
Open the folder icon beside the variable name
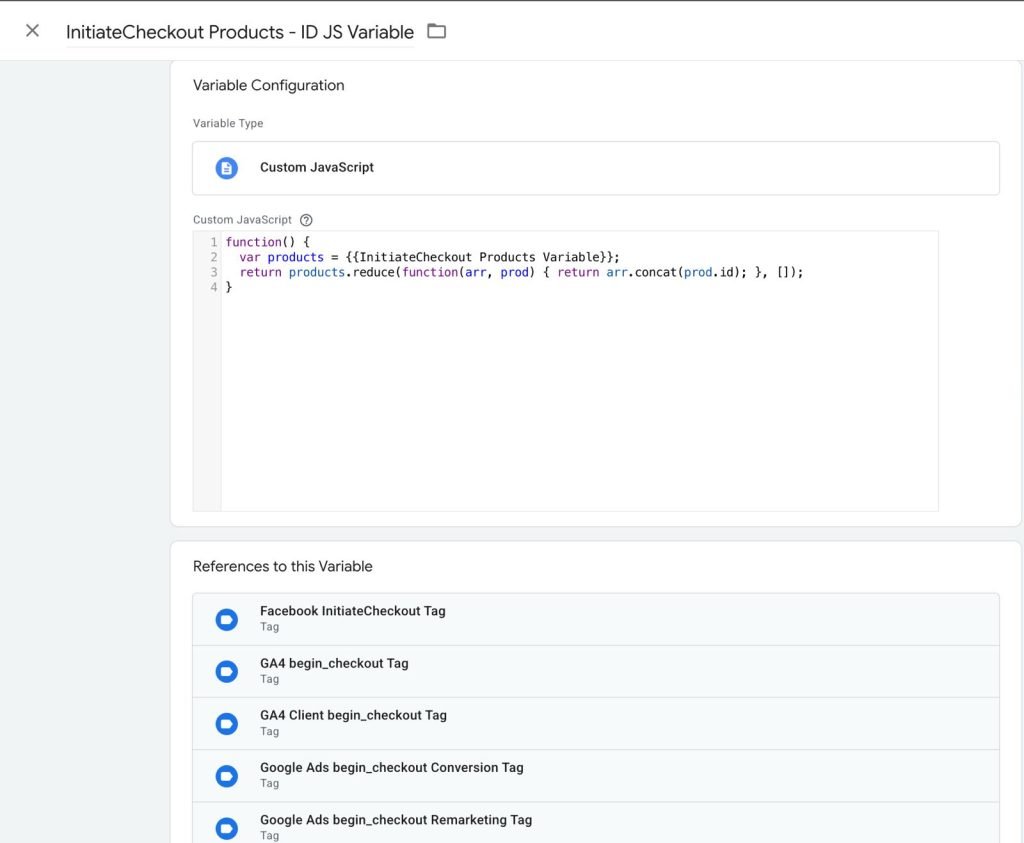click(x=436, y=31)
